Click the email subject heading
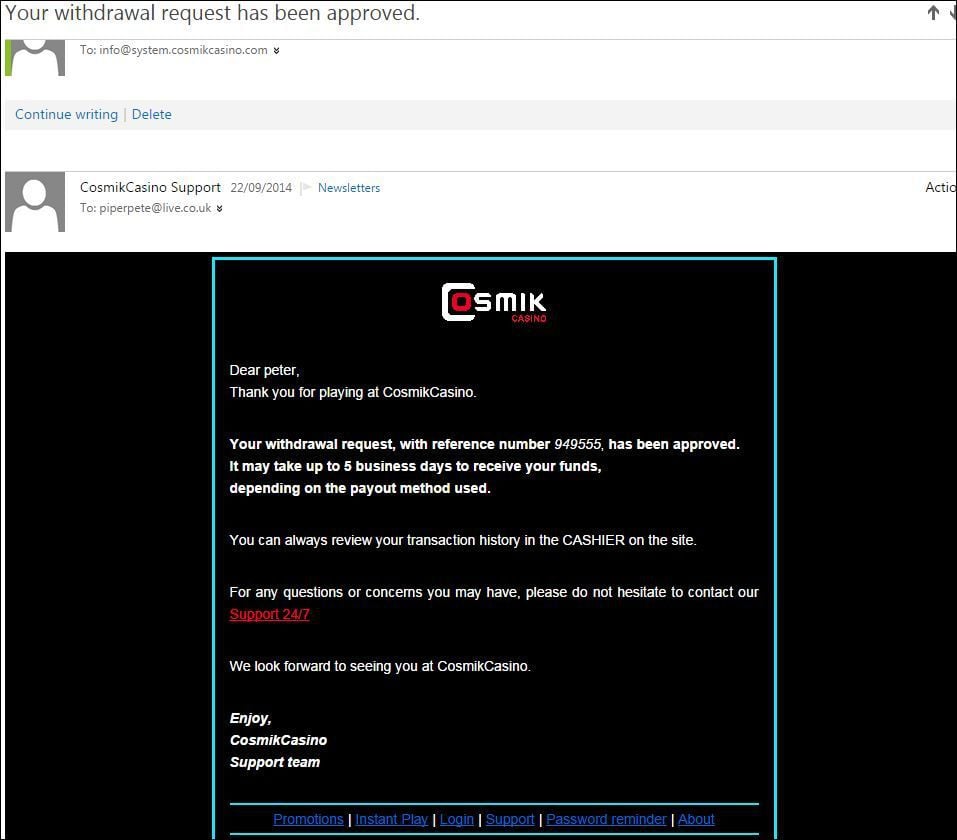The width and height of the screenshot is (957, 840). click(x=212, y=13)
